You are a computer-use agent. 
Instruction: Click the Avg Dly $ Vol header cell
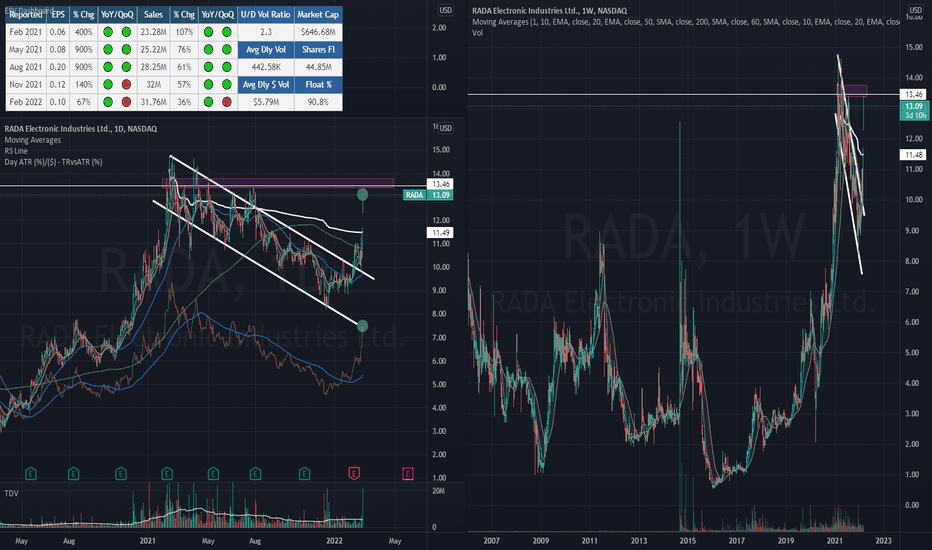click(266, 84)
